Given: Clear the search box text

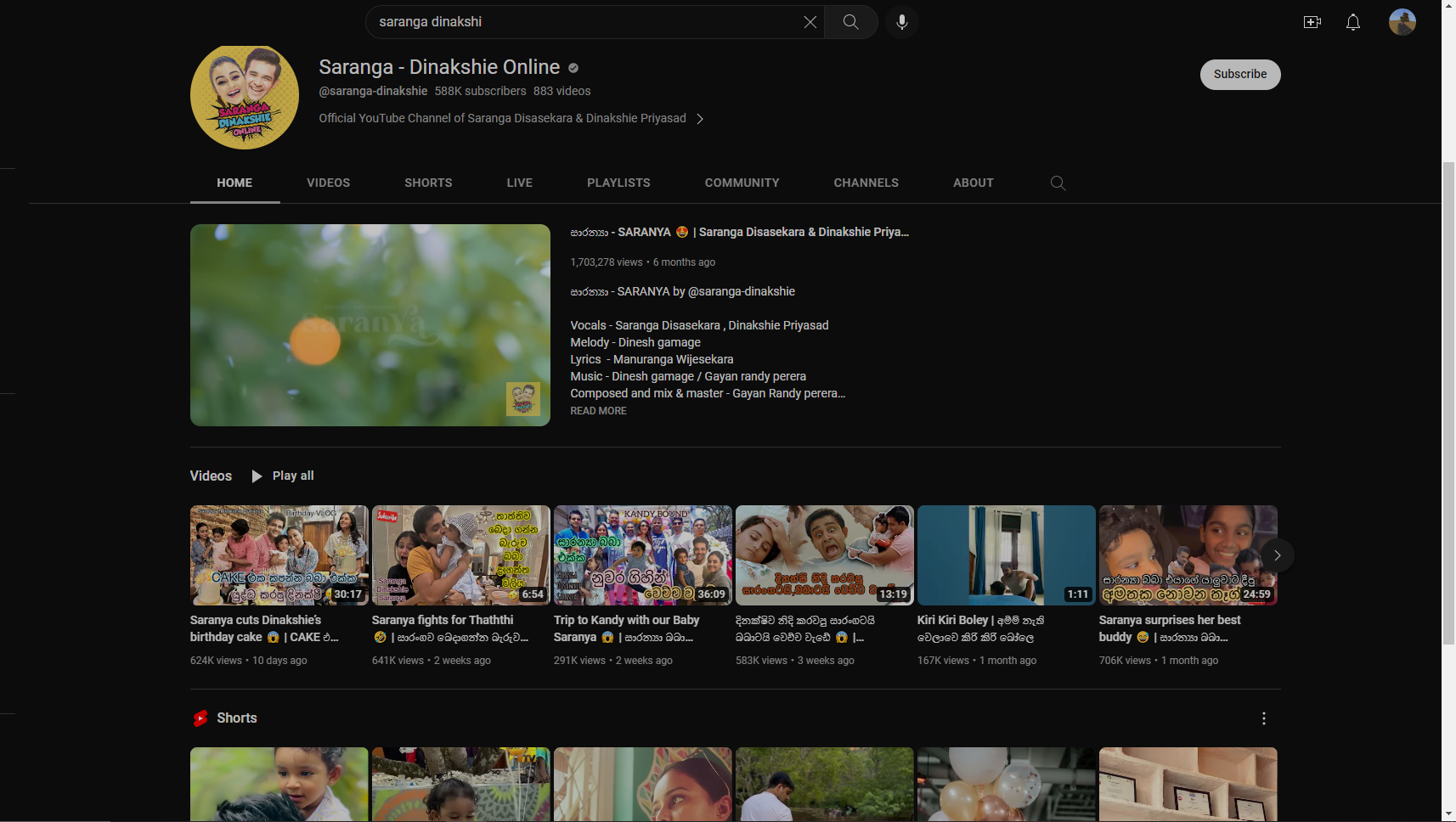Looking at the screenshot, I should pos(810,22).
